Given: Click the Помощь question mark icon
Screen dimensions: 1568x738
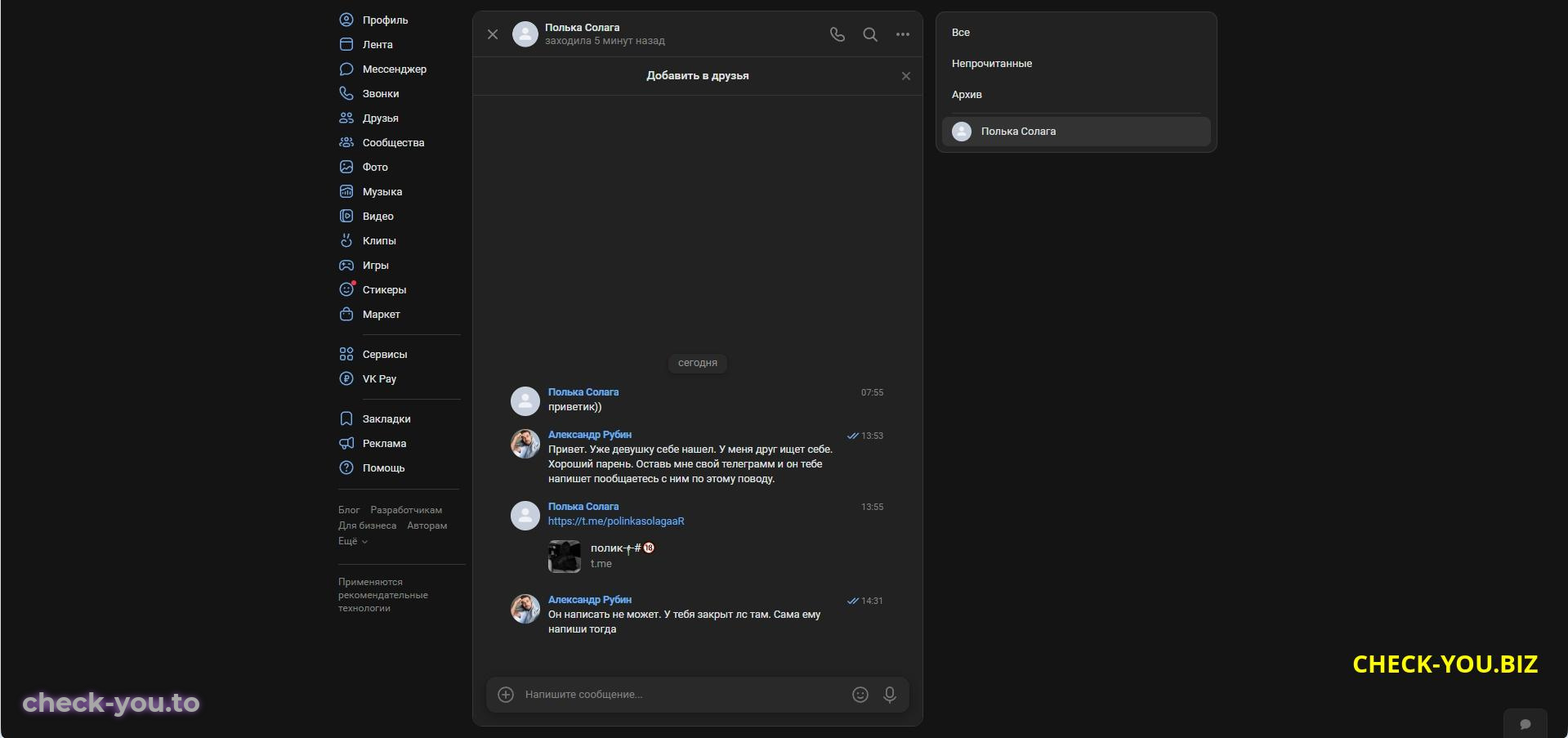Looking at the screenshot, I should click(346, 467).
